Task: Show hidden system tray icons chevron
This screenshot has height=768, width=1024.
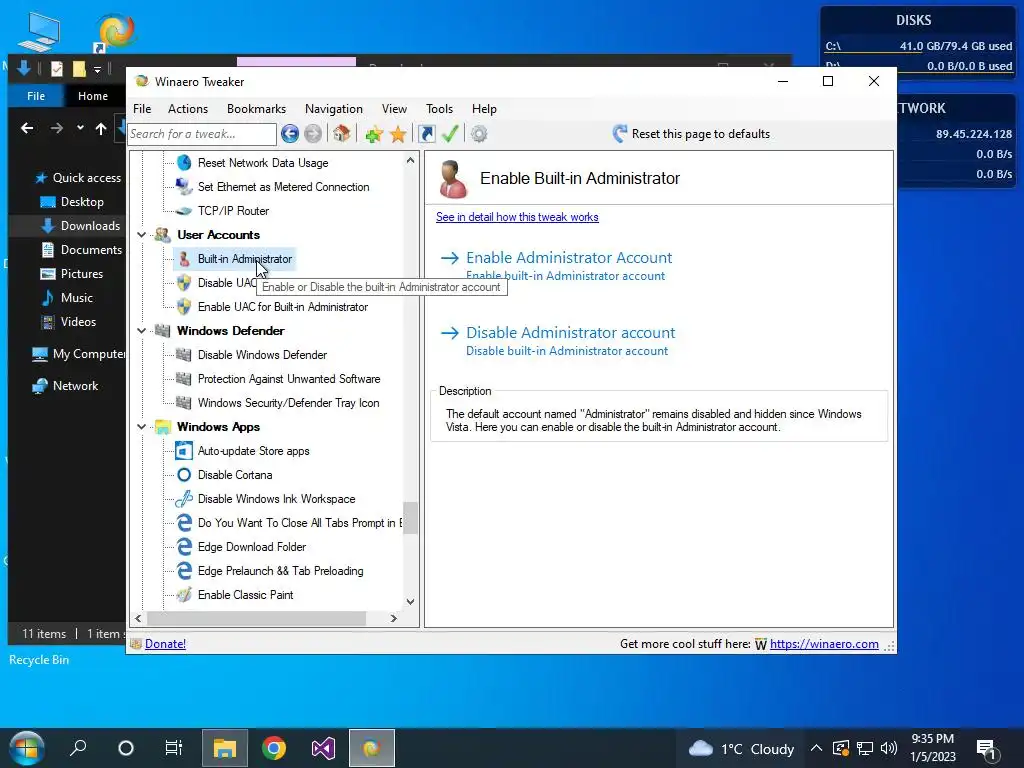Action: pyautogui.click(x=816, y=748)
